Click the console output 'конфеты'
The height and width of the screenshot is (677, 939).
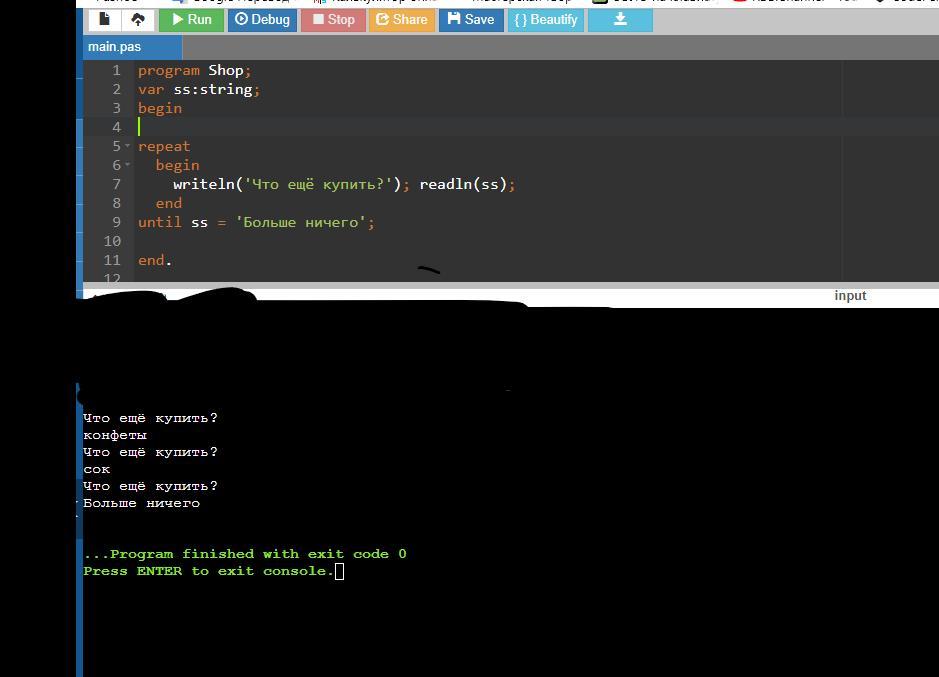click(x=115, y=435)
